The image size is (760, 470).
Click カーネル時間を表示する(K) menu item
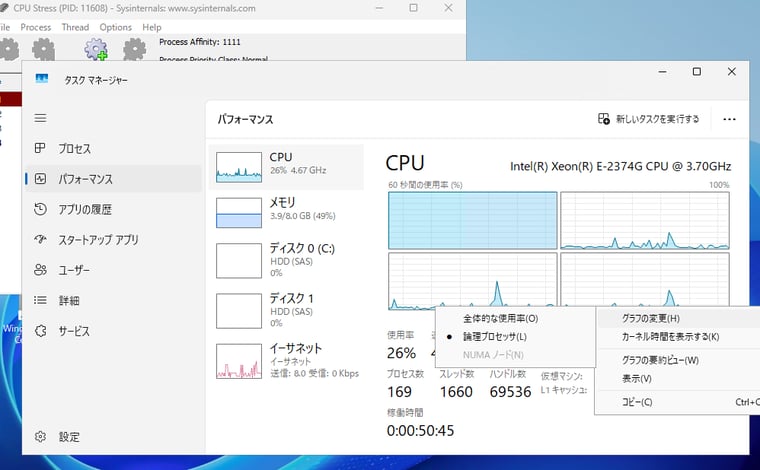coord(677,336)
